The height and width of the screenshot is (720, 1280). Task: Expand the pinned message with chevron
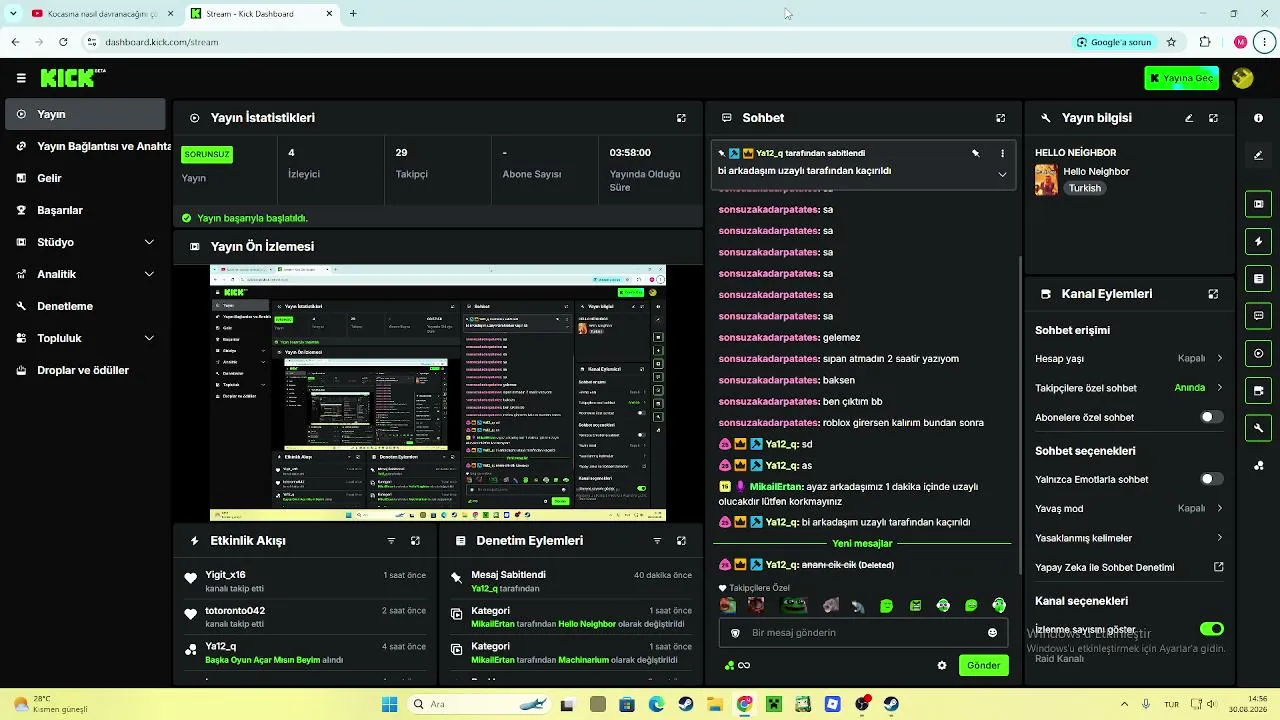point(1002,174)
